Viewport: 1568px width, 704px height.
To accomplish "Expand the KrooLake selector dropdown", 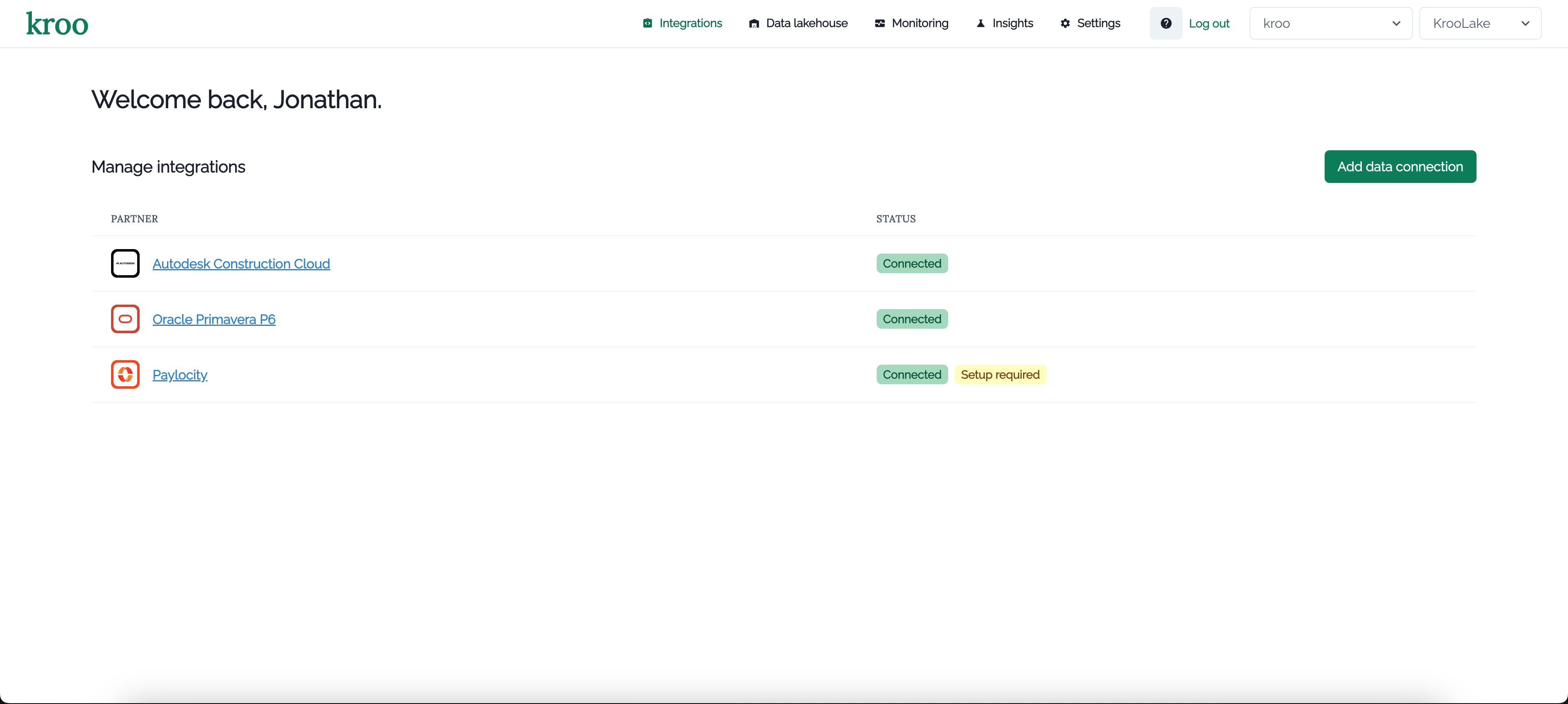I will pos(1480,23).
